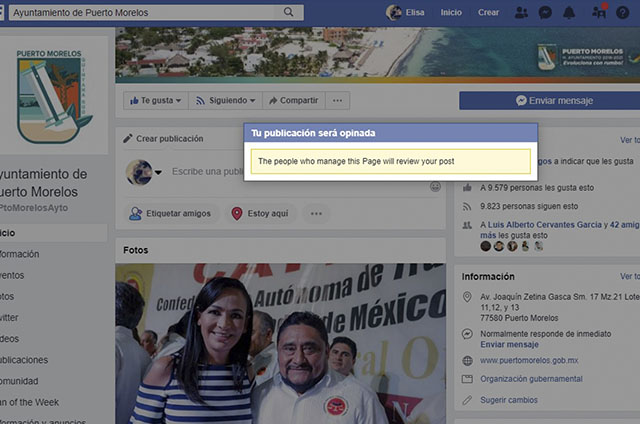Open the Messenger icon in top bar
This screenshot has height=424, width=640.
coord(545,12)
